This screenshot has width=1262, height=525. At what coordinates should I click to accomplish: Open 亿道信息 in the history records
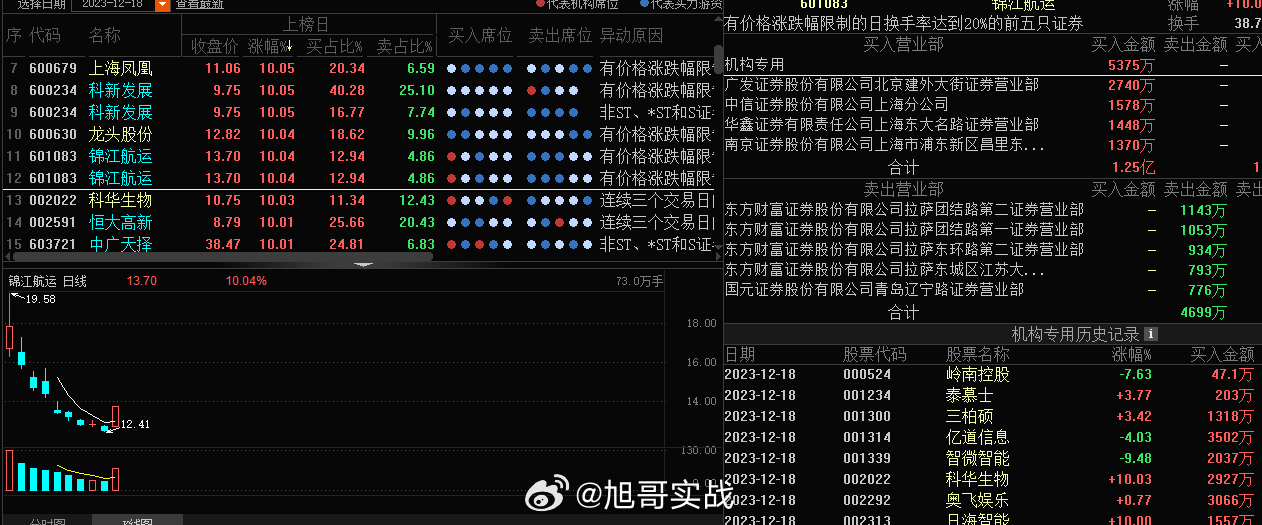(977, 438)
